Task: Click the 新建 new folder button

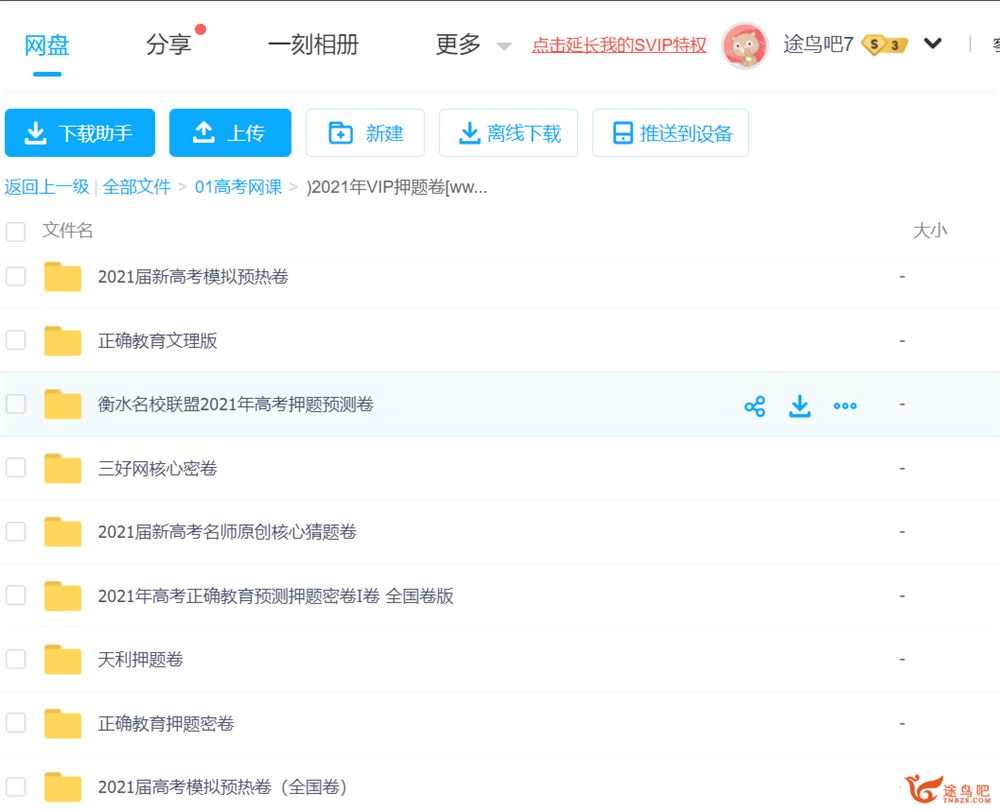Action: click(x=365, y=133)
